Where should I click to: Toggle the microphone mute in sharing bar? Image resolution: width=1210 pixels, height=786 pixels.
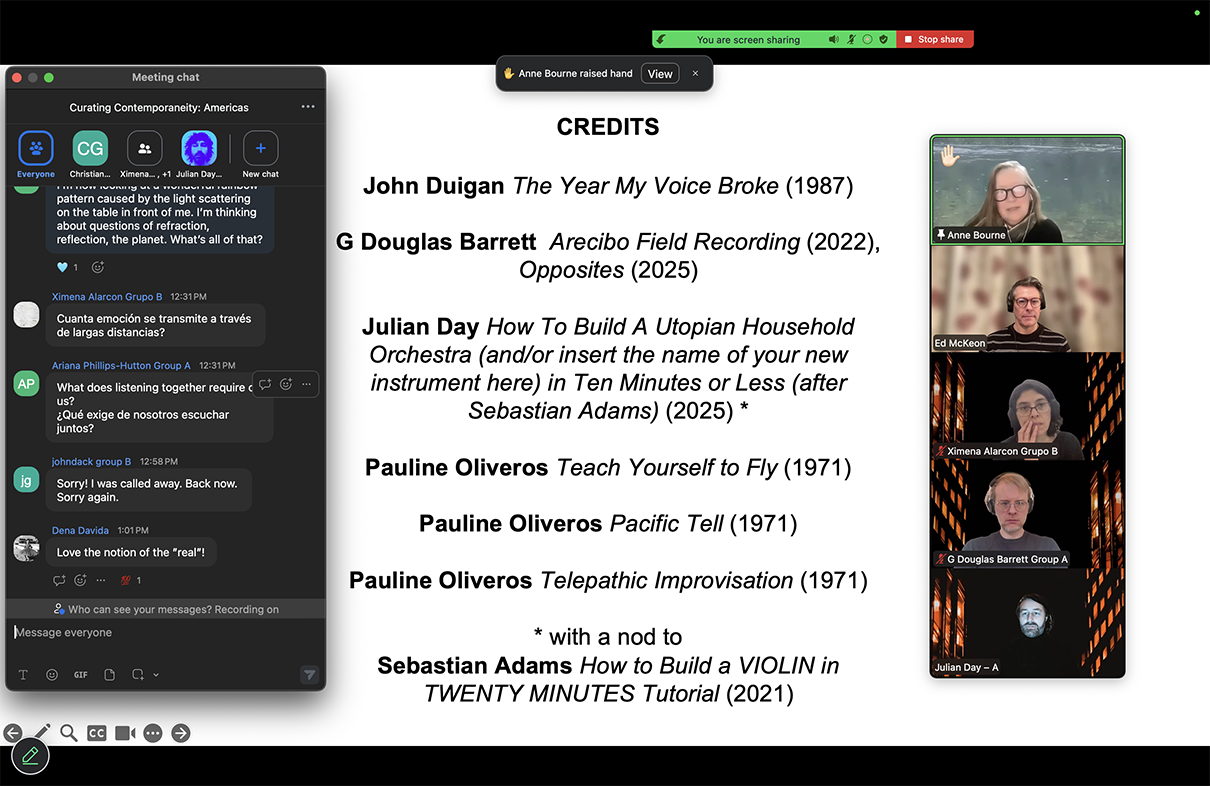tap(851, 40)
